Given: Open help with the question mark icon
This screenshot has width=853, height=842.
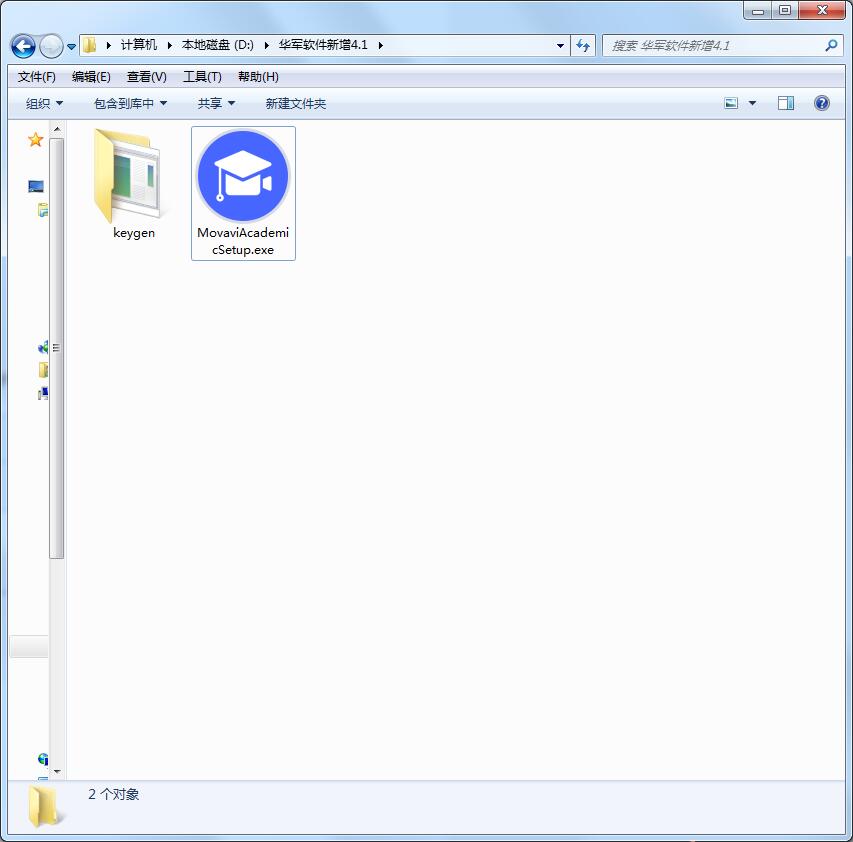Looking at the screenshot, I should pos(821,103).
